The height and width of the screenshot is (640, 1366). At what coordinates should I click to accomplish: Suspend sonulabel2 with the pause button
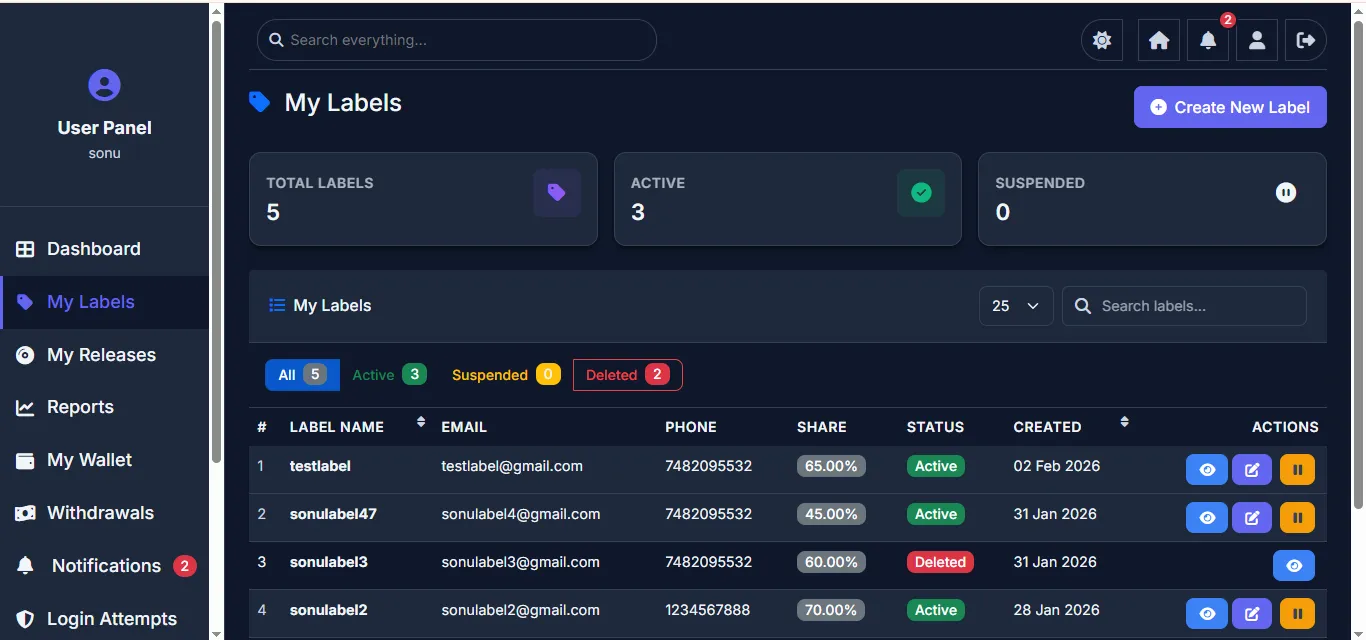[1297, 613]
